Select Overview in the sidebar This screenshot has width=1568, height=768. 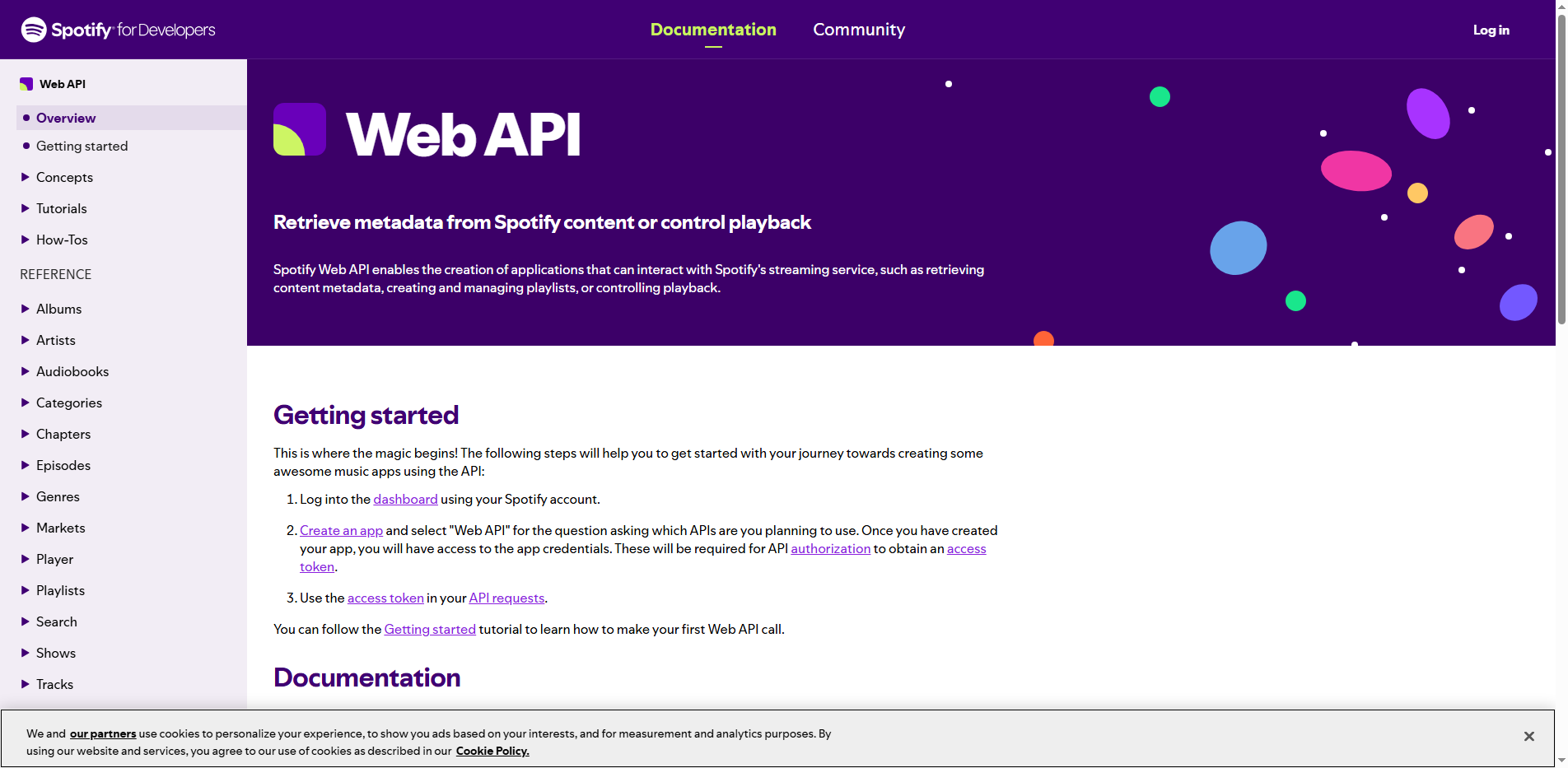click(65, 118)
